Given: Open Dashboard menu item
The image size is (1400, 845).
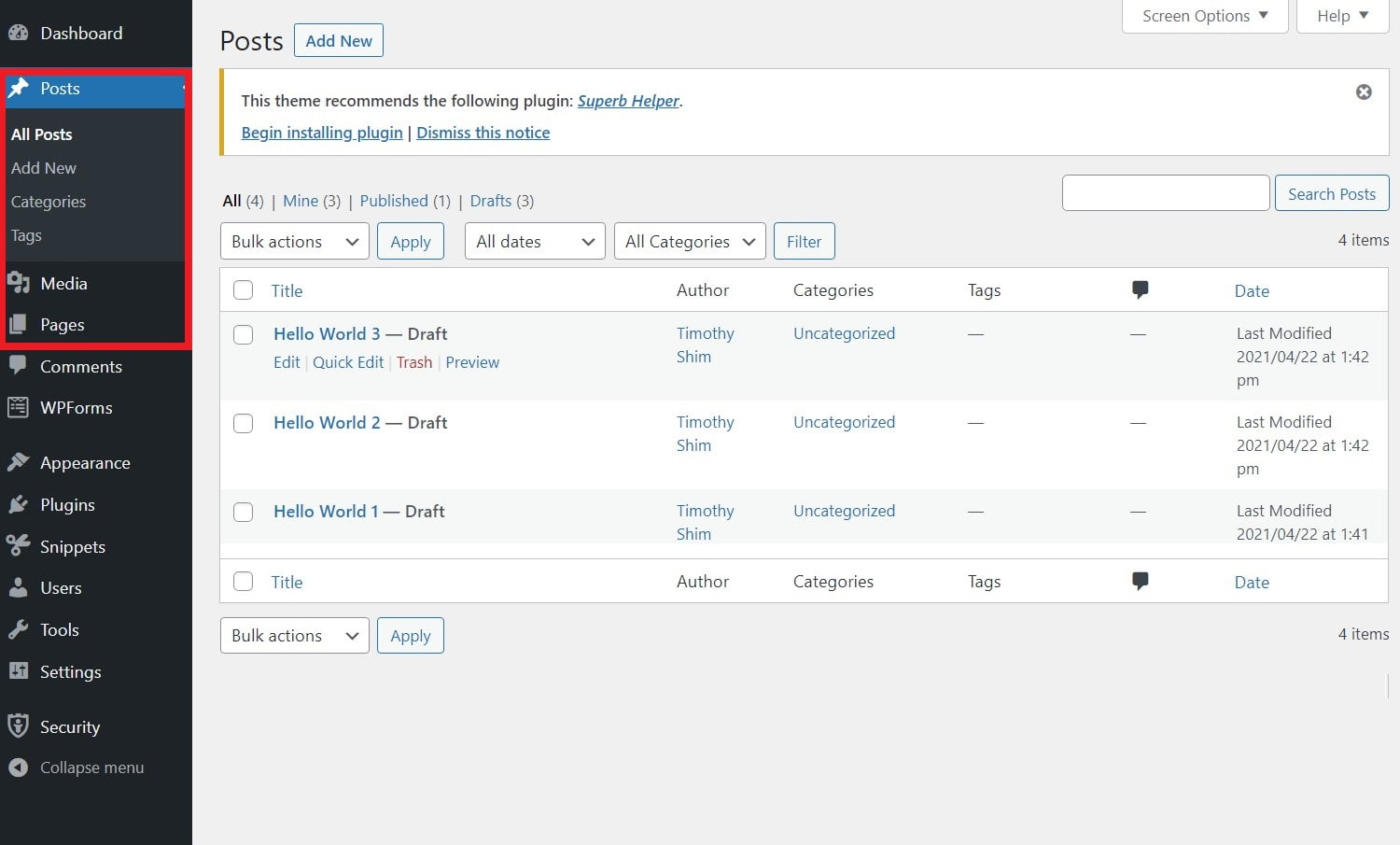Looking at the screenshot, I should 81,33.
